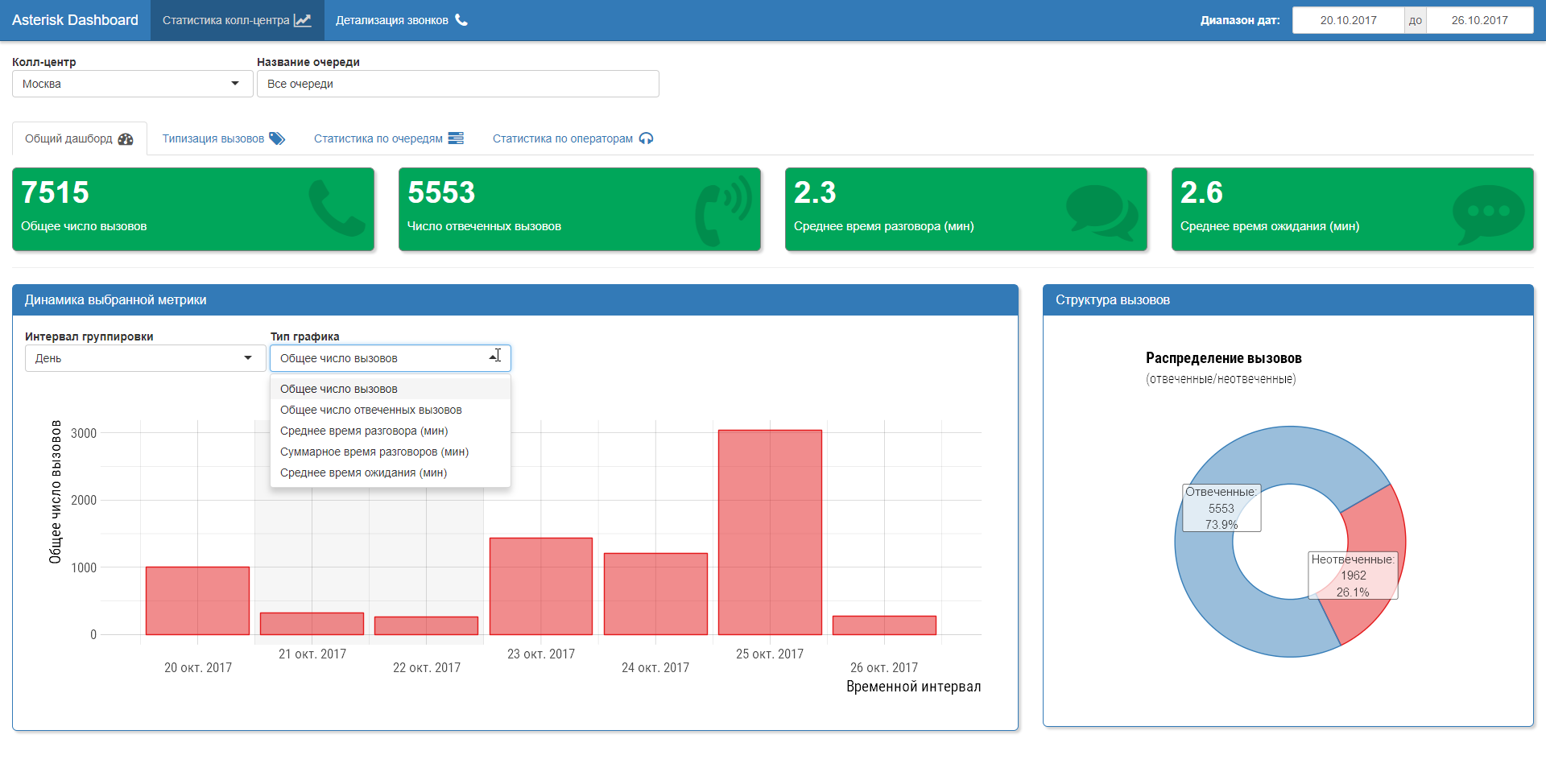Click the list icon beside Статистика по очередям
This screenshot has width=1546, height=784.
click(x=456, y=138)
